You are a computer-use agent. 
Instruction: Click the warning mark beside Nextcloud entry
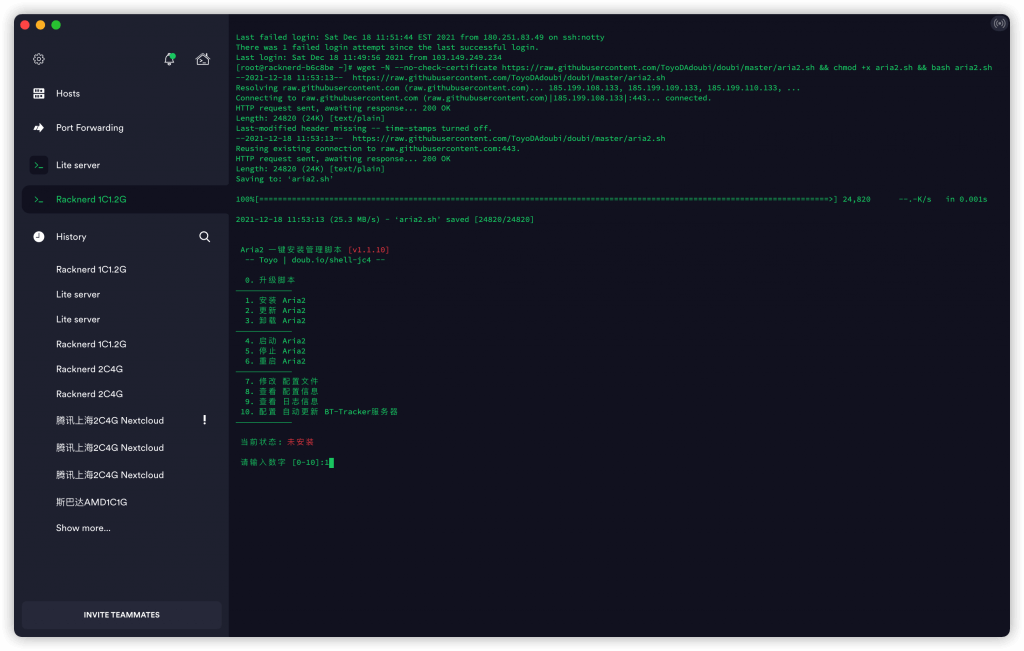tap(205, 420)
